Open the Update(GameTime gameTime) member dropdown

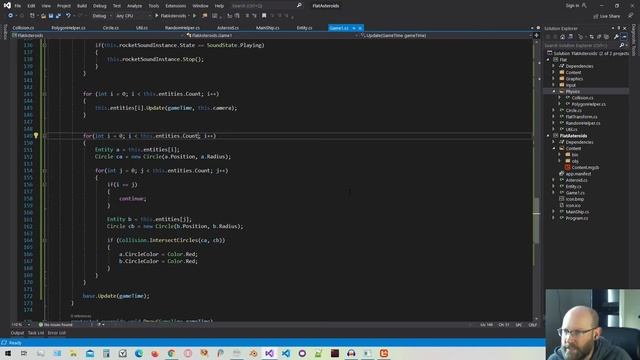point(445,36)
